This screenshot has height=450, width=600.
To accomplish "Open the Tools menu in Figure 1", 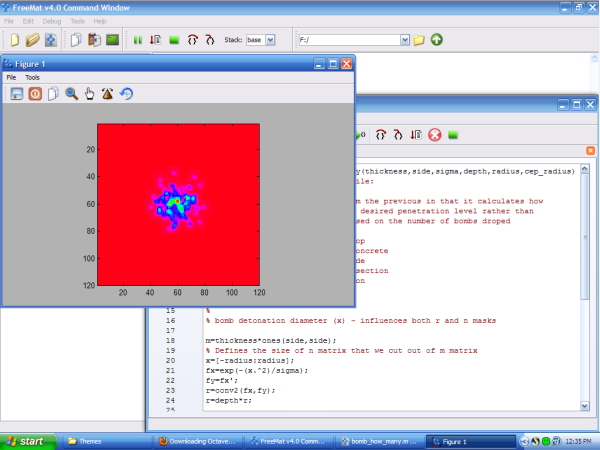I will coord(33,77).
